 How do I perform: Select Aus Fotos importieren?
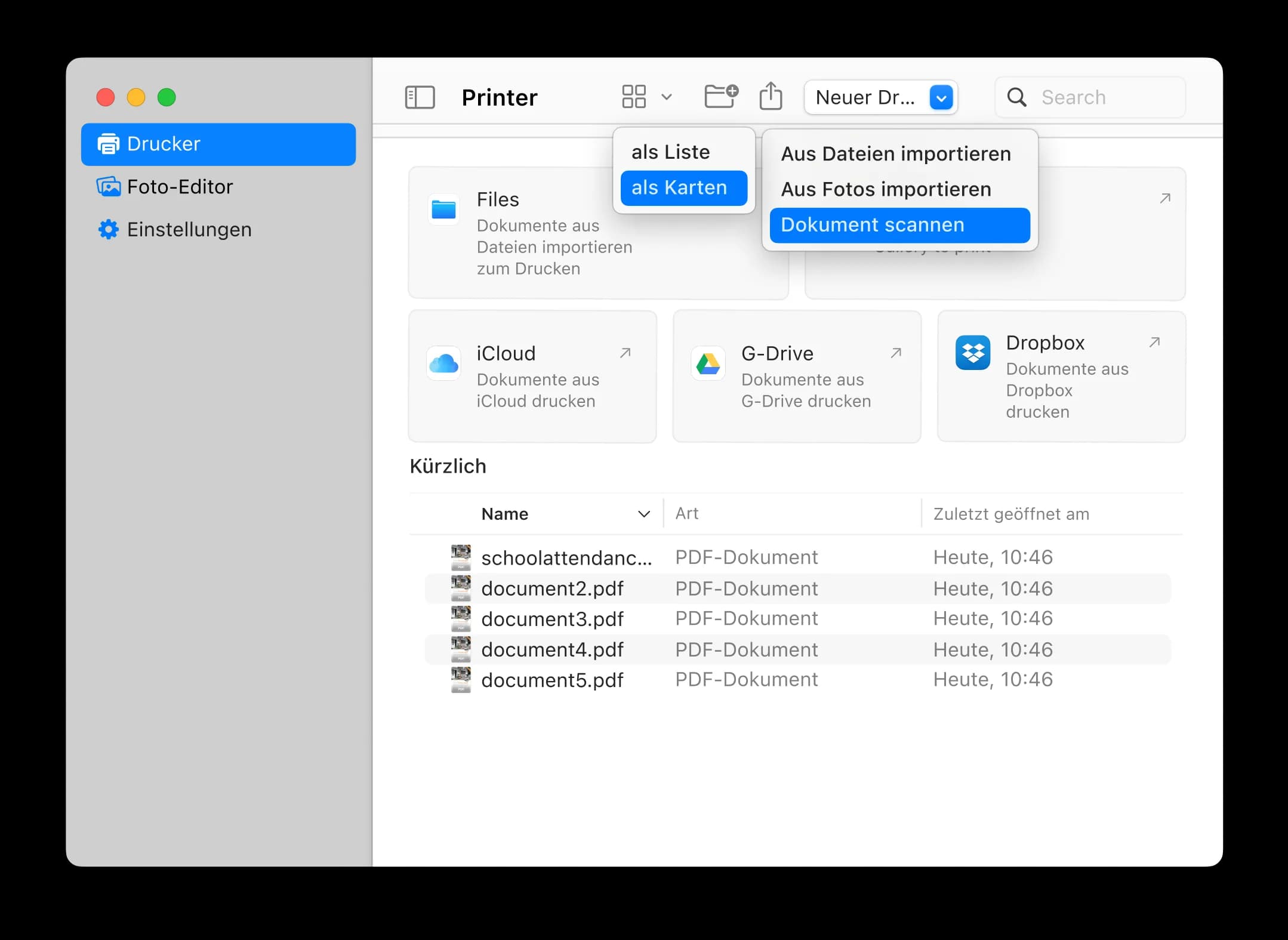coord(899,190)
